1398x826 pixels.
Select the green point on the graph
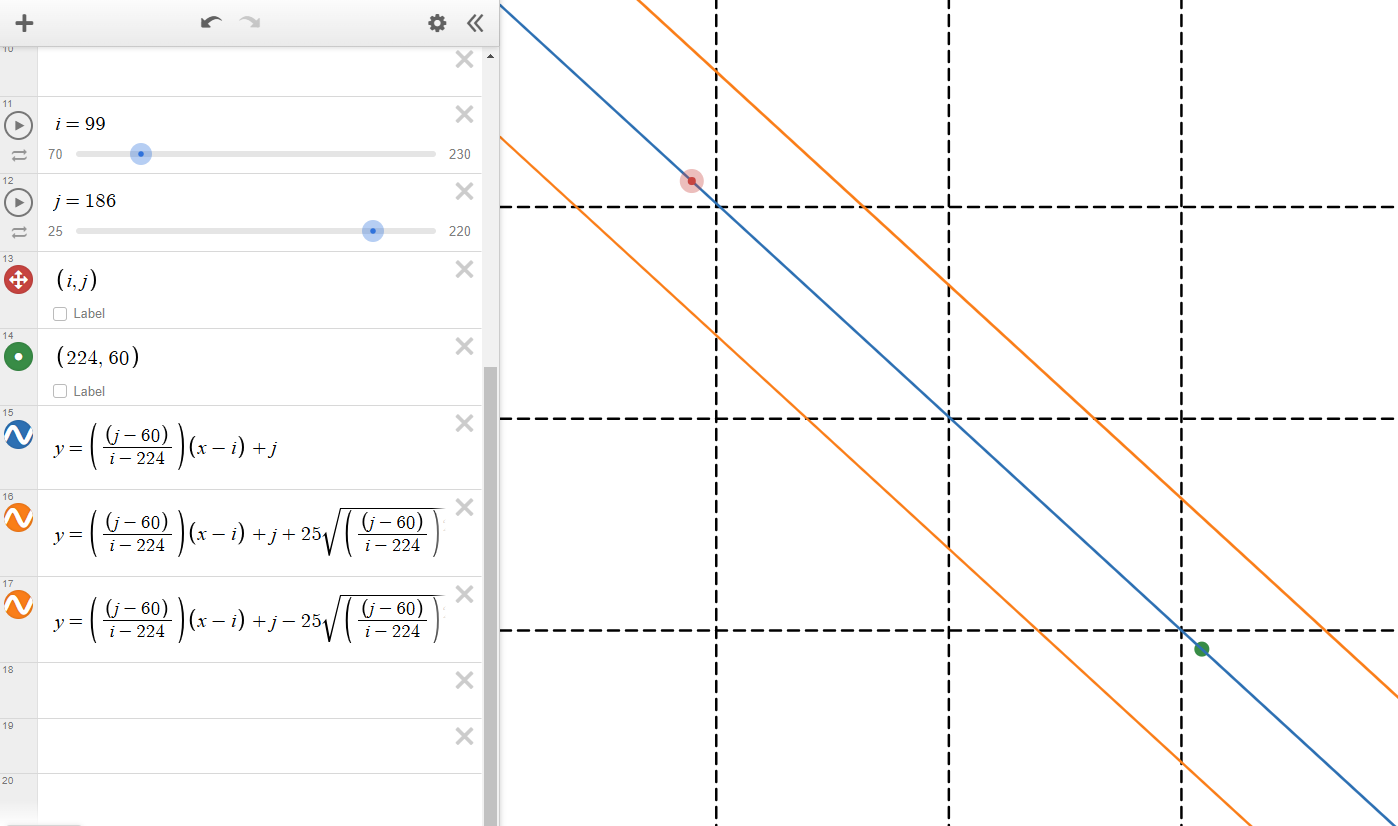(x=1202, y=649)
